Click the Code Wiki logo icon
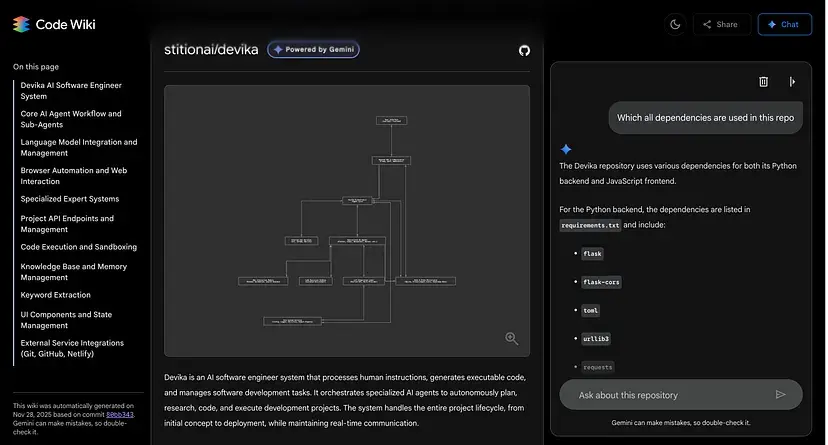Screen dimensions: 828x445 [20, 24]
